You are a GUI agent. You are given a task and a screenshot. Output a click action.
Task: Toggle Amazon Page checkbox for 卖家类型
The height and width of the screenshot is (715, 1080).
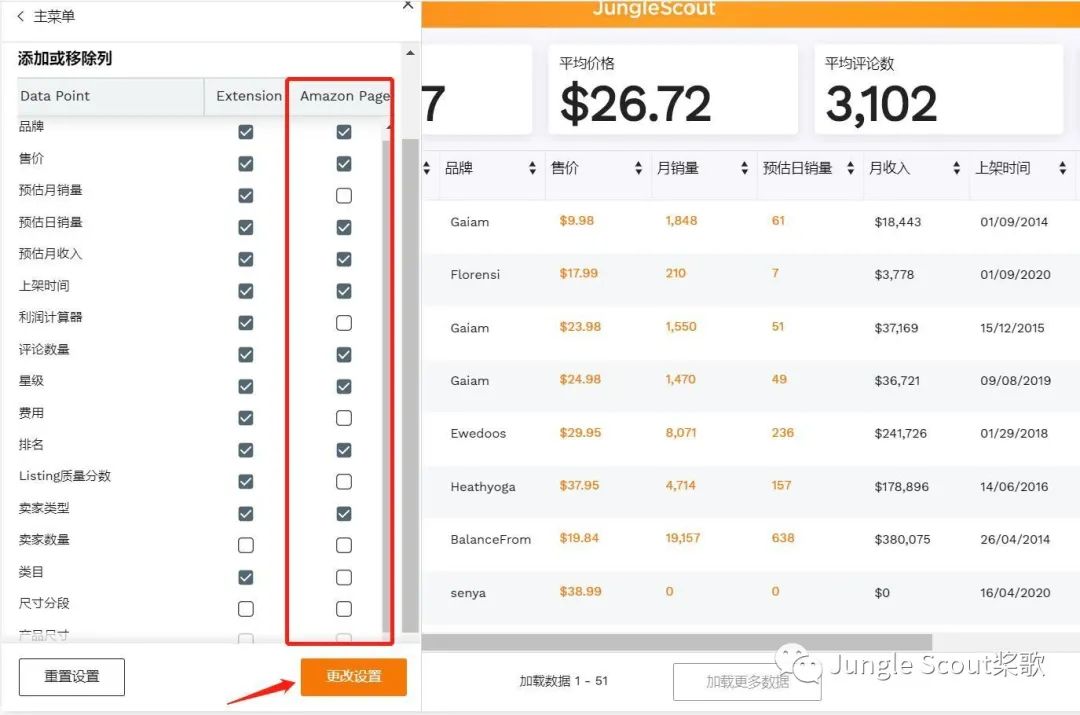344,514
